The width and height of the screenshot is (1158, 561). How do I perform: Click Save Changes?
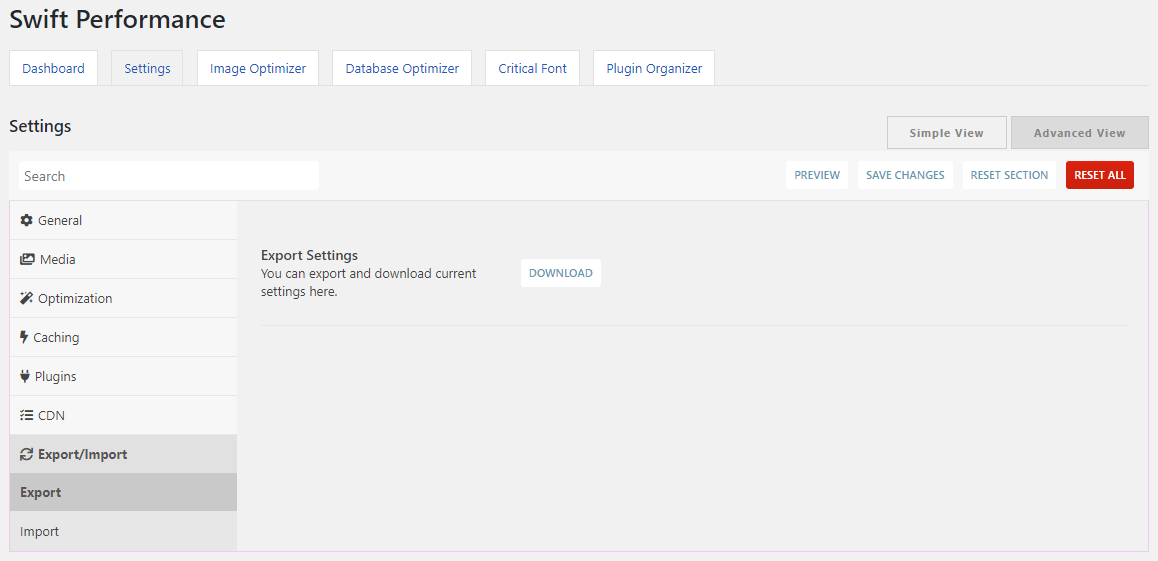pyautogui.click(x=905, y=175)
